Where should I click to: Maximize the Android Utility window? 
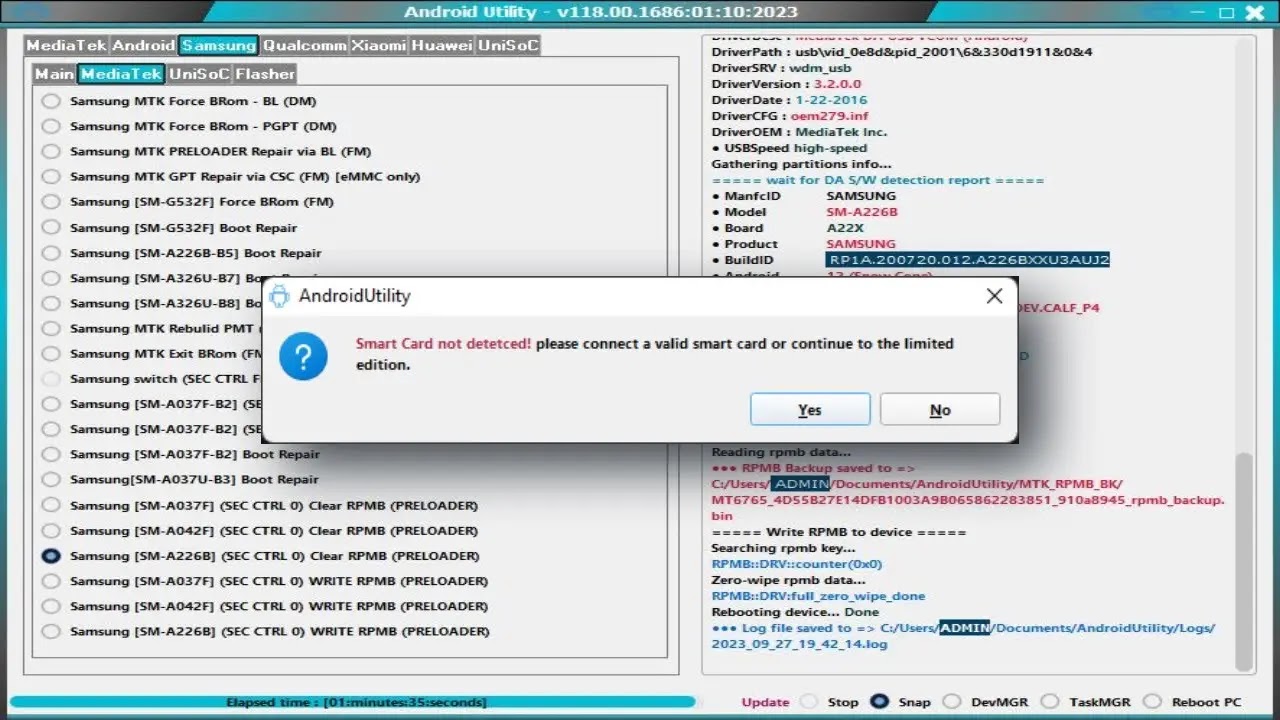(x=1226, y=12)
